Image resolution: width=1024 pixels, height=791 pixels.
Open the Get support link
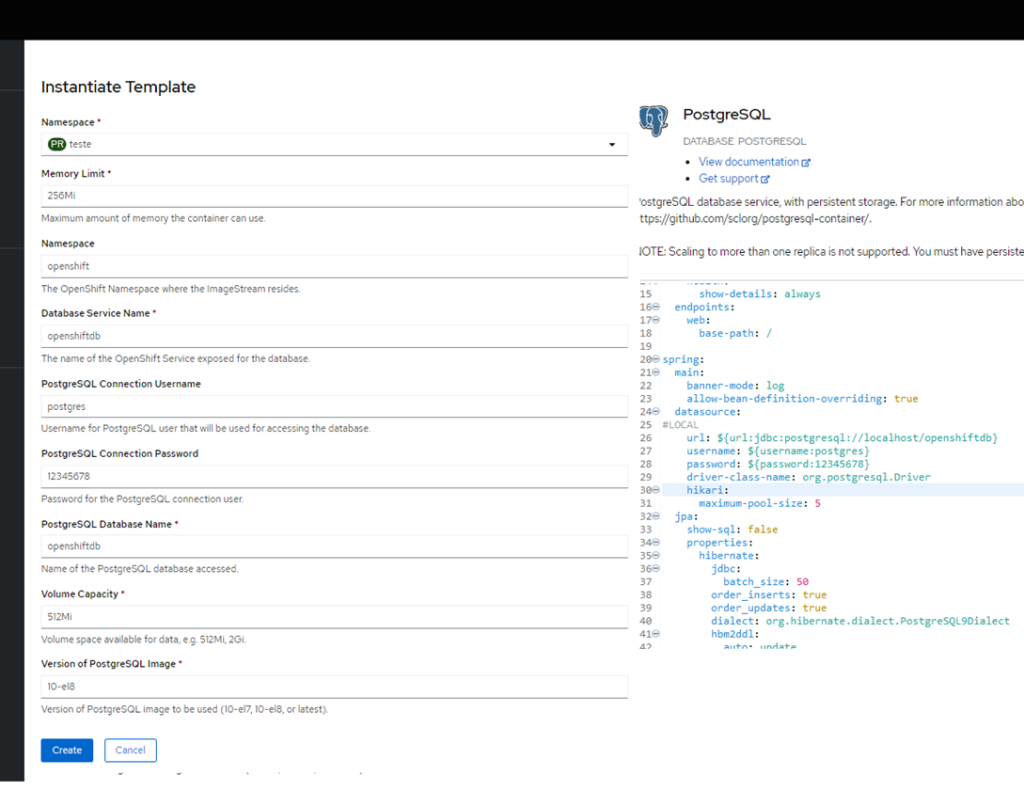728,178
